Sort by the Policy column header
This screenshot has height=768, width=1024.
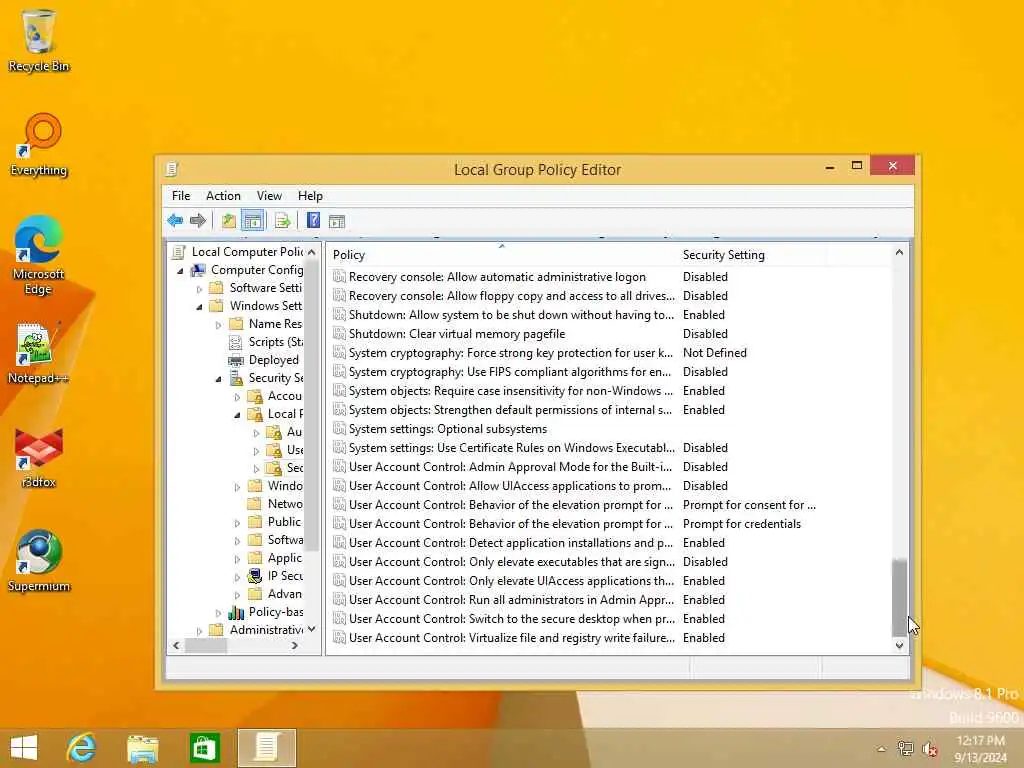[x=502, y=255]
